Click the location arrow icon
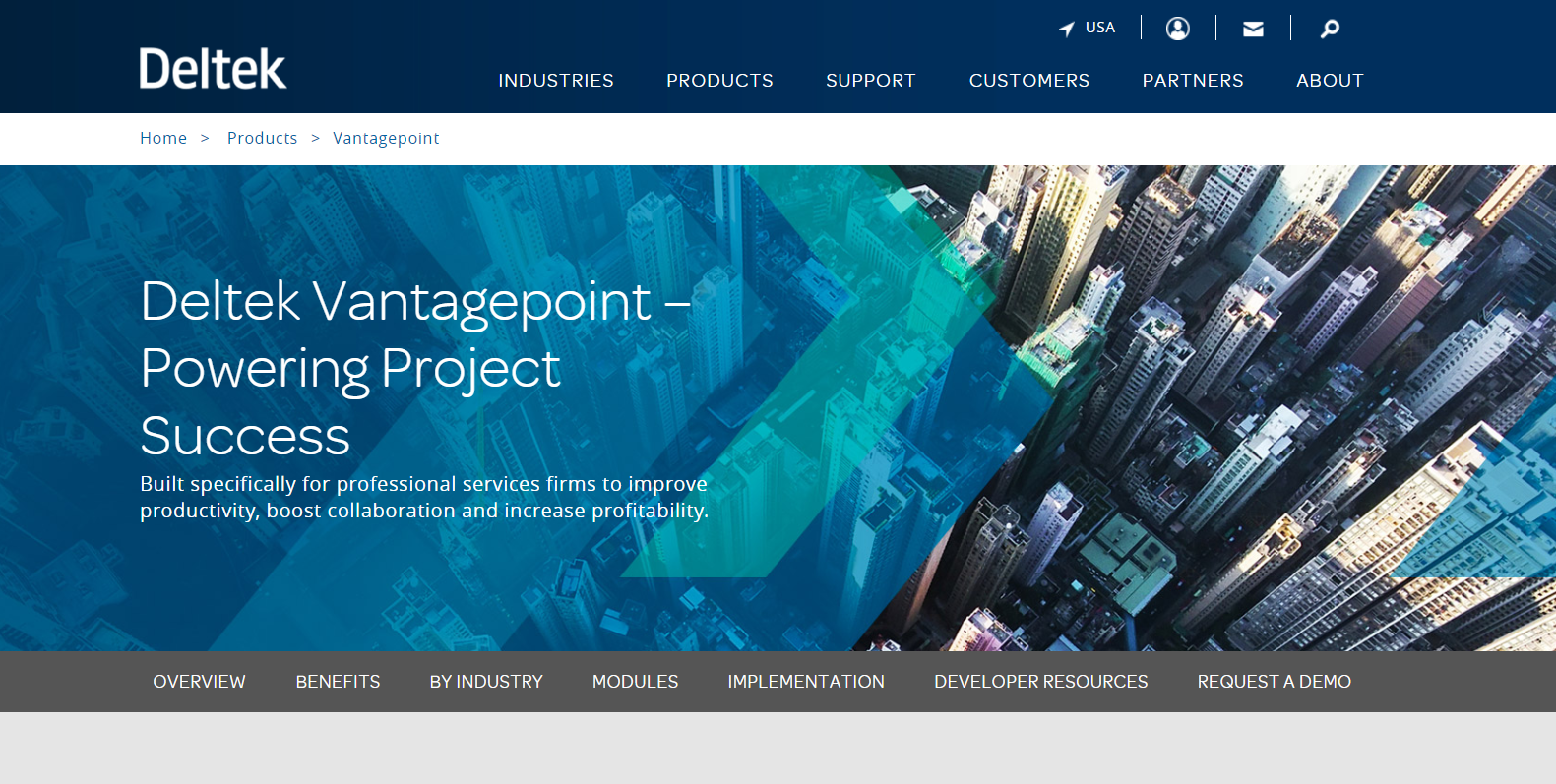The image size is (1556, 784). [x=1066, y=29]
